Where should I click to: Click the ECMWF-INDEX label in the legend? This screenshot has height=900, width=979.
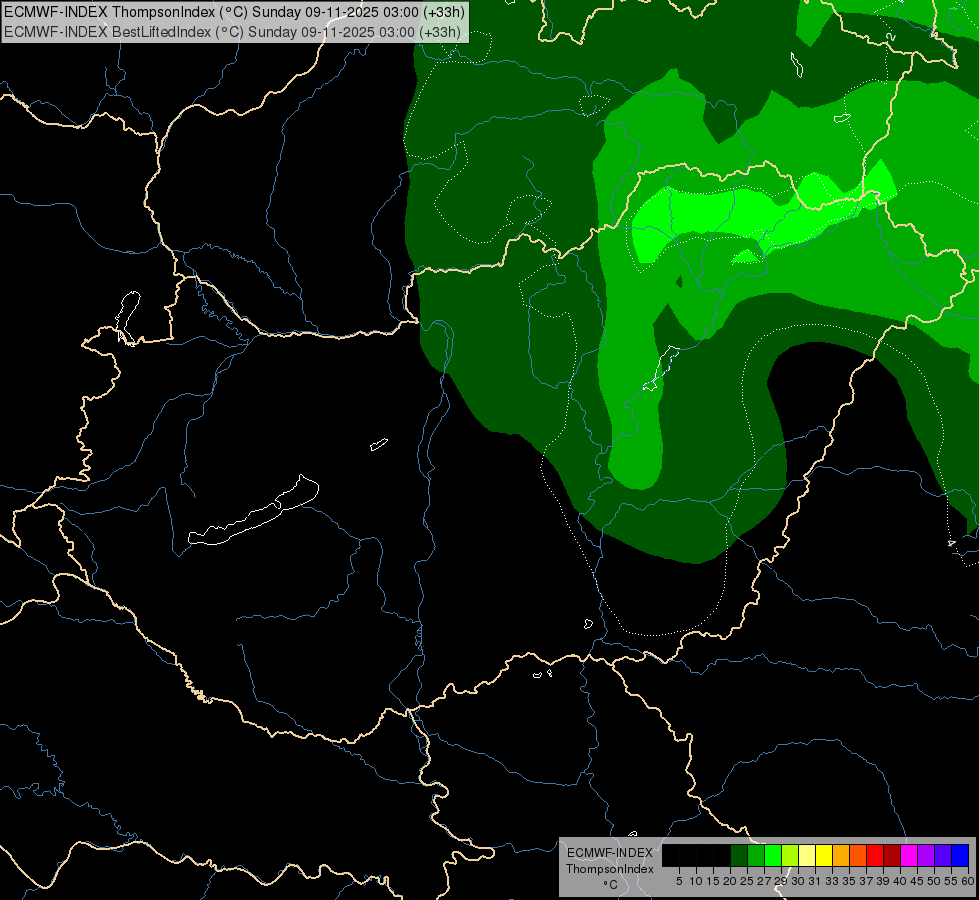(610, 853)
